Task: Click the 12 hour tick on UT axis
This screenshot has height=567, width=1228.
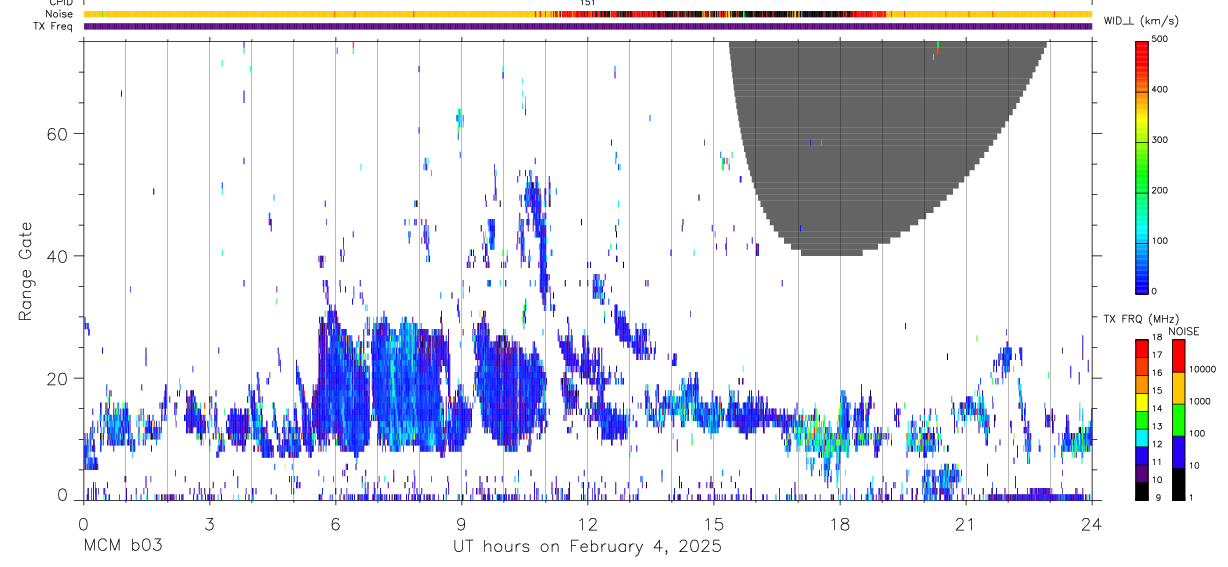Action: point(587,523)
